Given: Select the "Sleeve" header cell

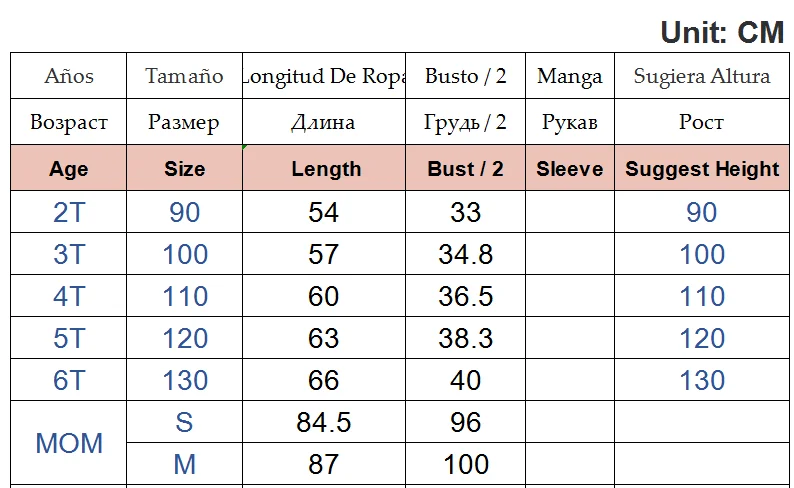Looking at the screenshot, I should (x=569, y=169).
